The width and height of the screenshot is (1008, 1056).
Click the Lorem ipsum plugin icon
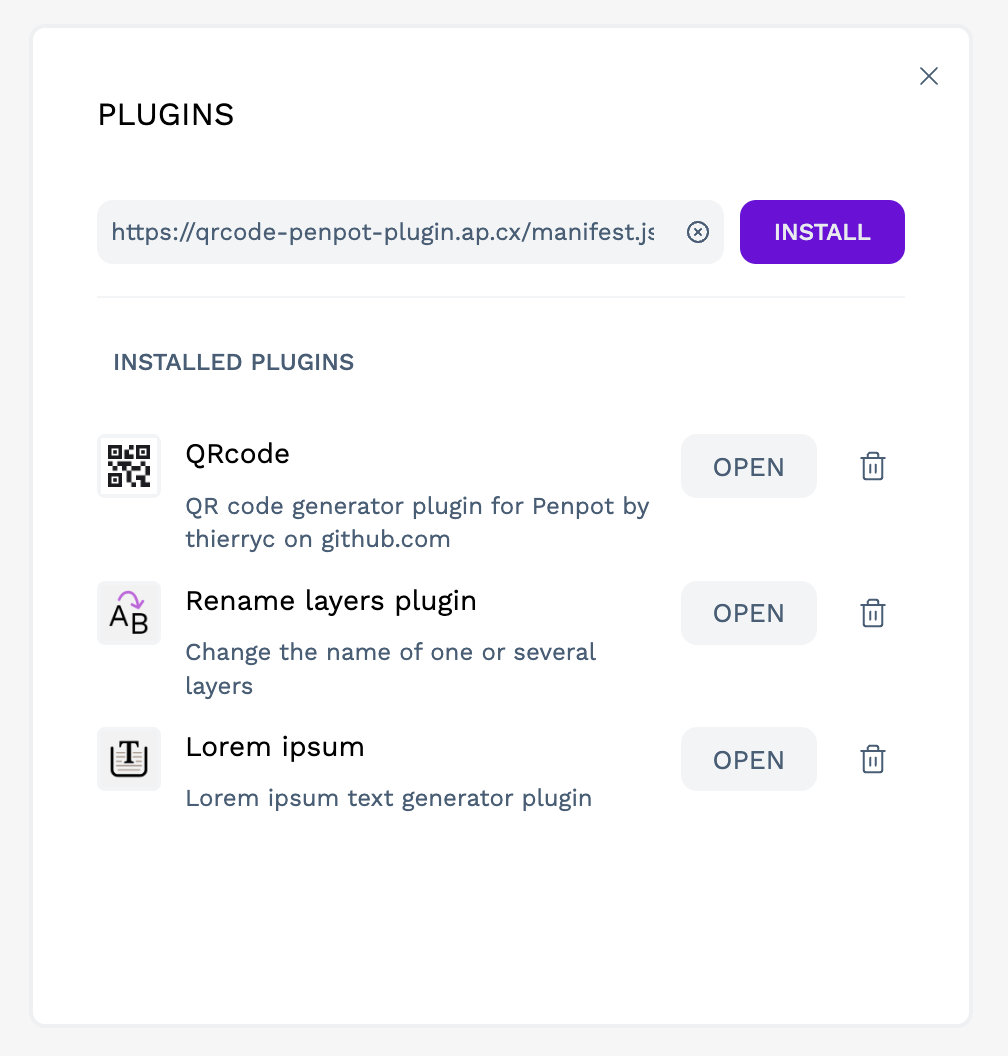tap(129, 759)
